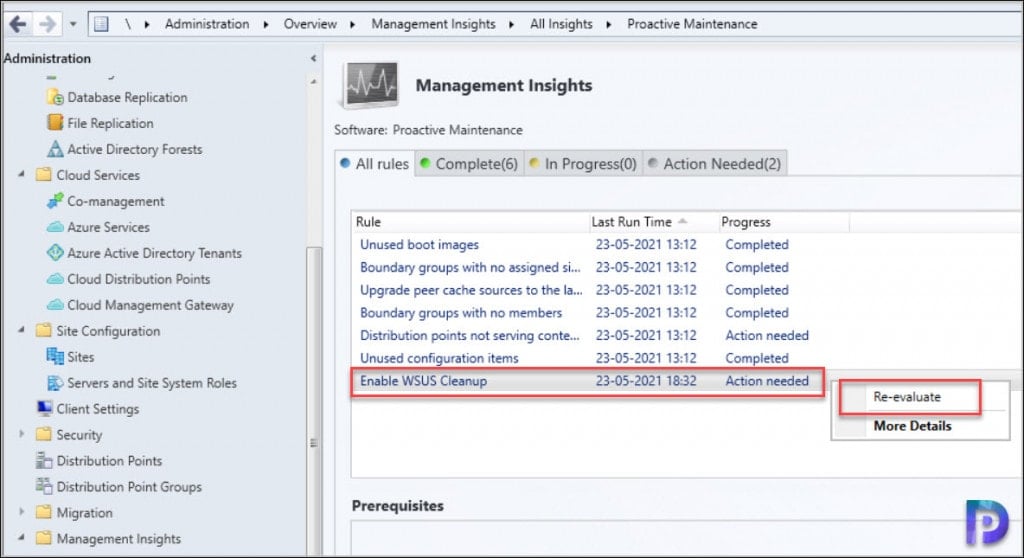Click Proactive Maintenance in the breadcrumb
This screenshot has width=1024, height=558.
pyautogui.click(x=692, y=24)
